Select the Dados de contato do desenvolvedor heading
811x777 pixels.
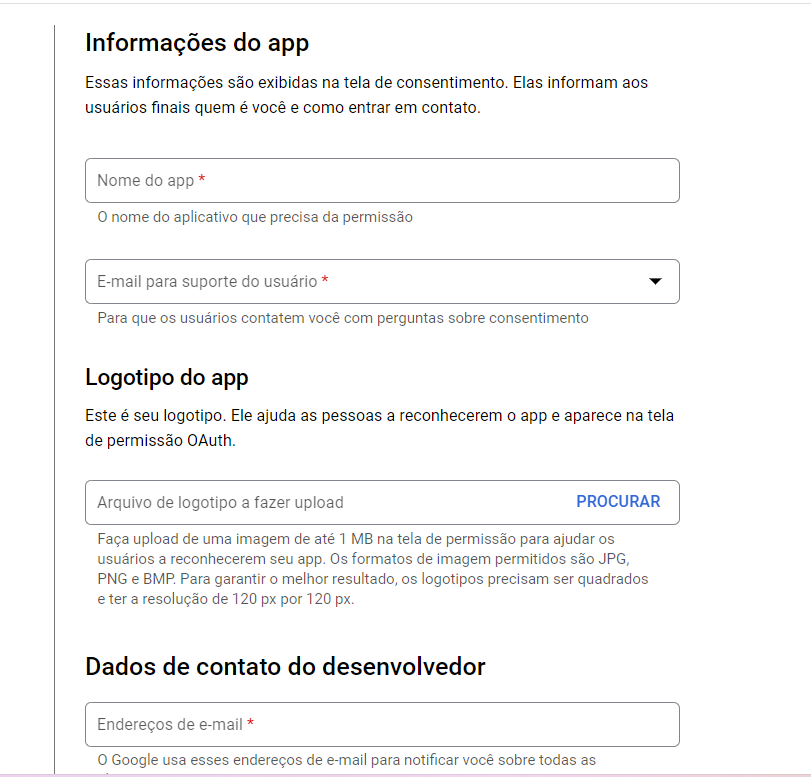pyautogui.click(x=285, y=667)
